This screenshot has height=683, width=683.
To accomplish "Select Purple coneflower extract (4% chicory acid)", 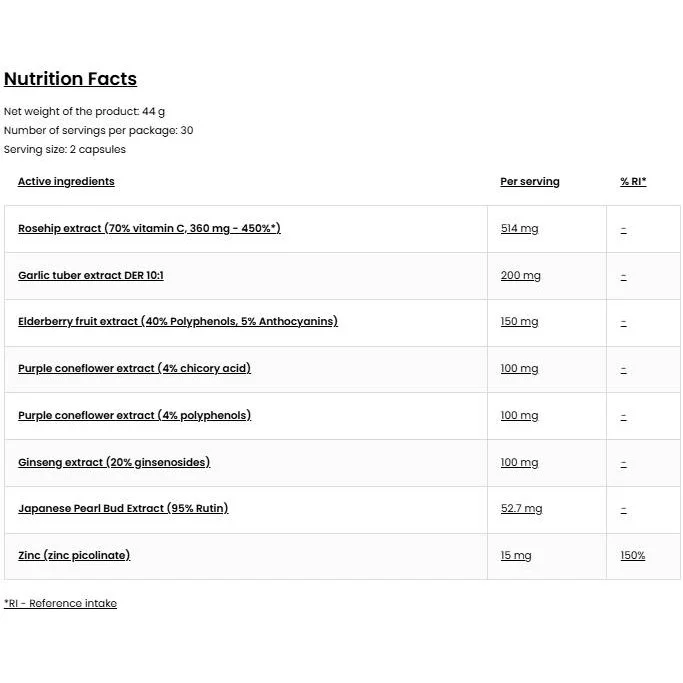I will point(135,369).
